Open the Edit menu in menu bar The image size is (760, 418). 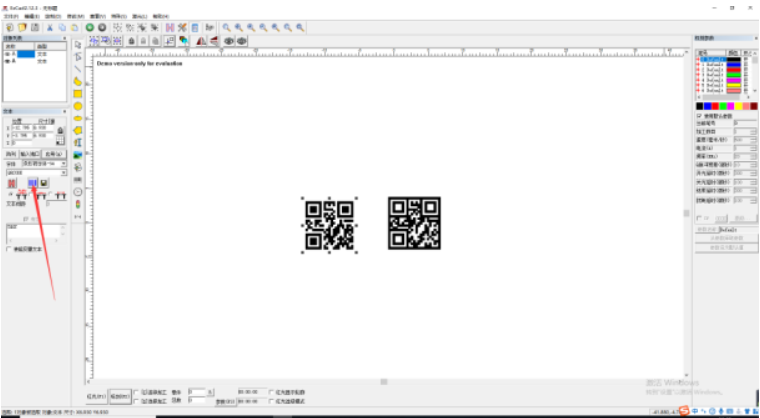coord(33,15)
